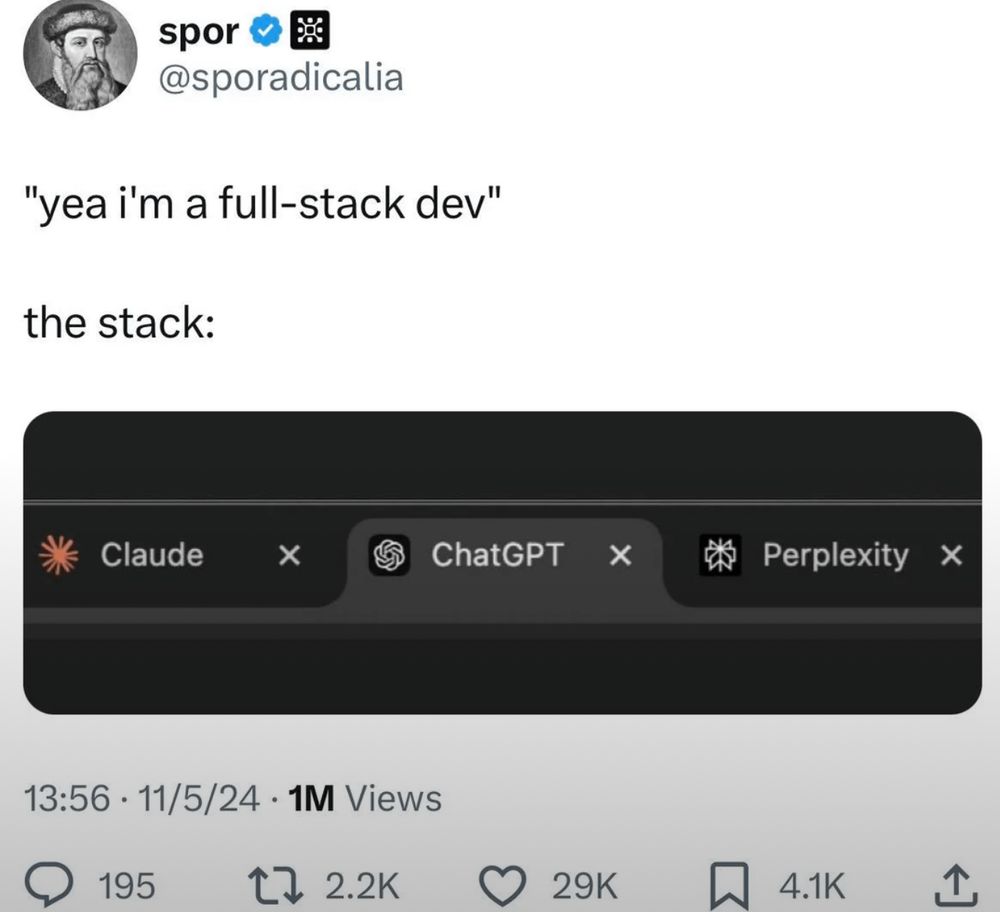Close the ChatGPT tab
The image size is (1000, 912).
(x=622, y=556)
